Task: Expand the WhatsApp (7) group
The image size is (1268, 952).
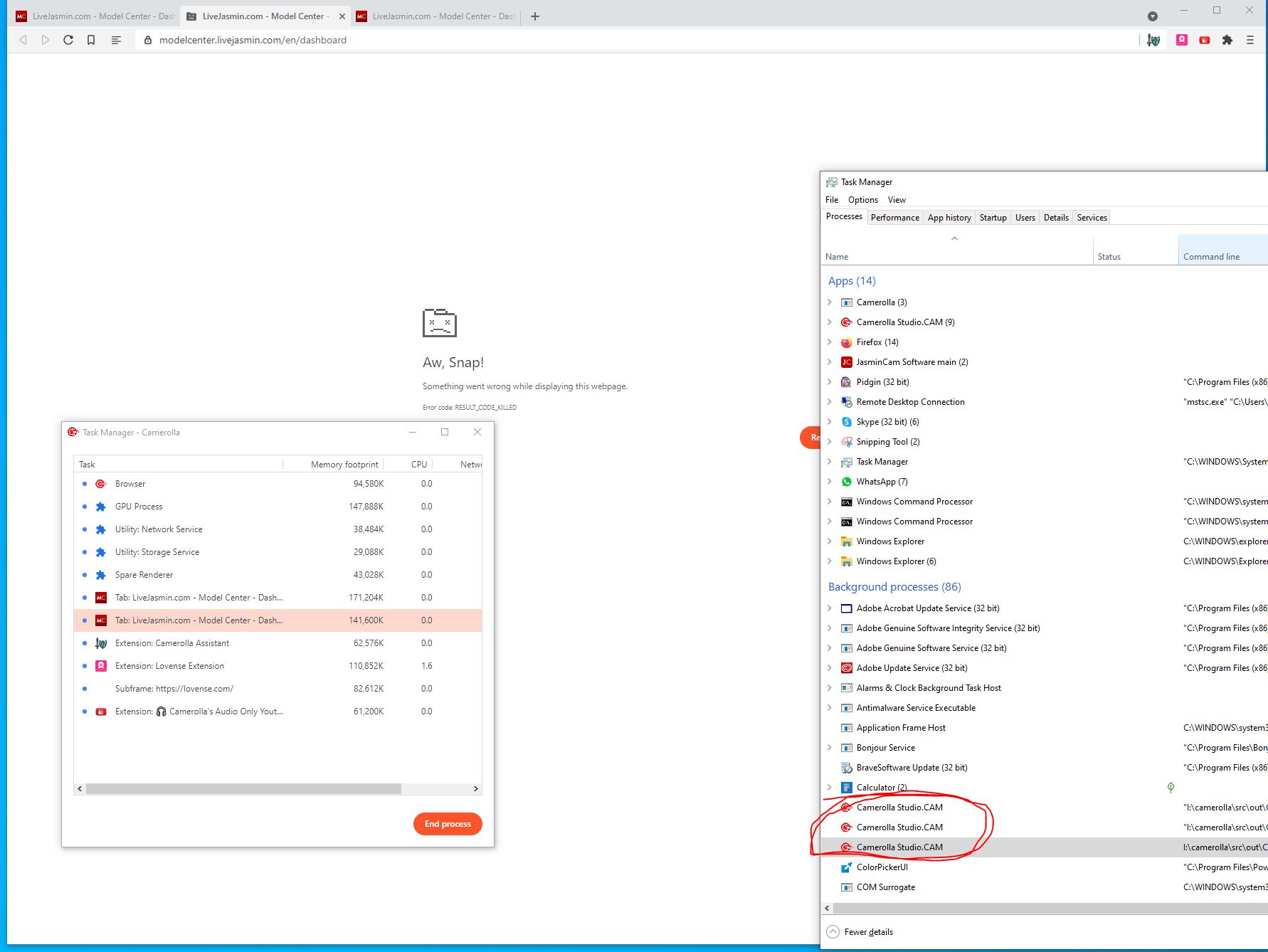Action: coord(830,482)
